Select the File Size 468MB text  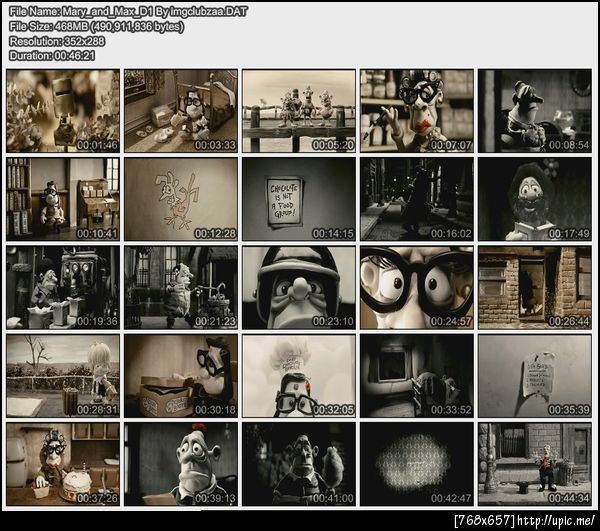point(96,26)
